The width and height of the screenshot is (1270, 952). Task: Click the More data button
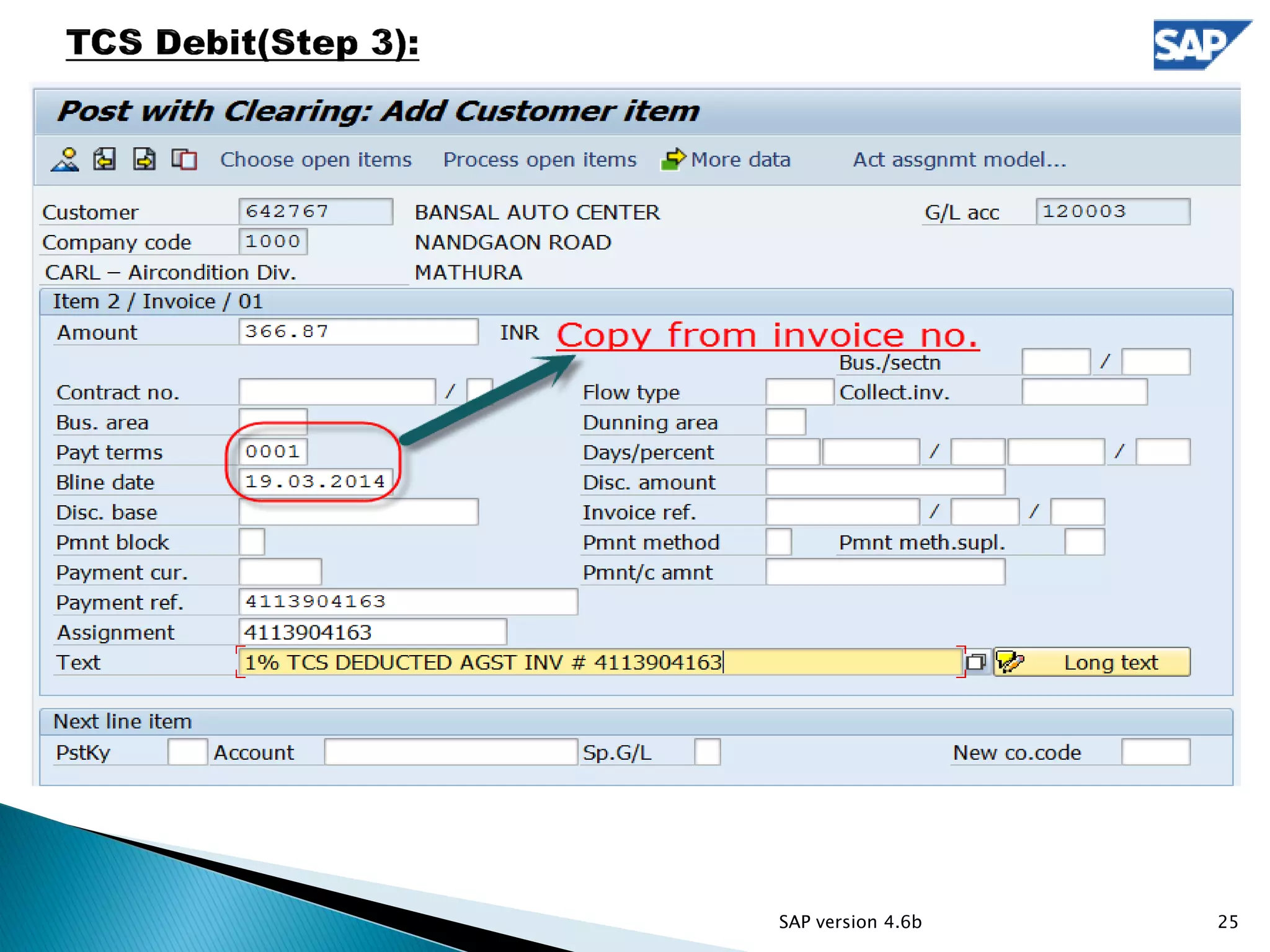pos(726,160)
